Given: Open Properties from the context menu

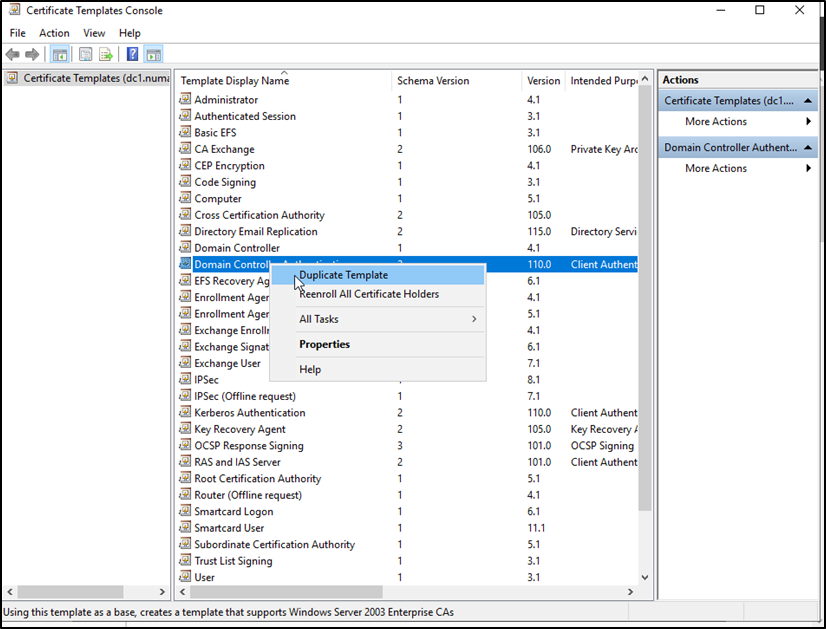Looking at the screenshot, I should point(325,344).
